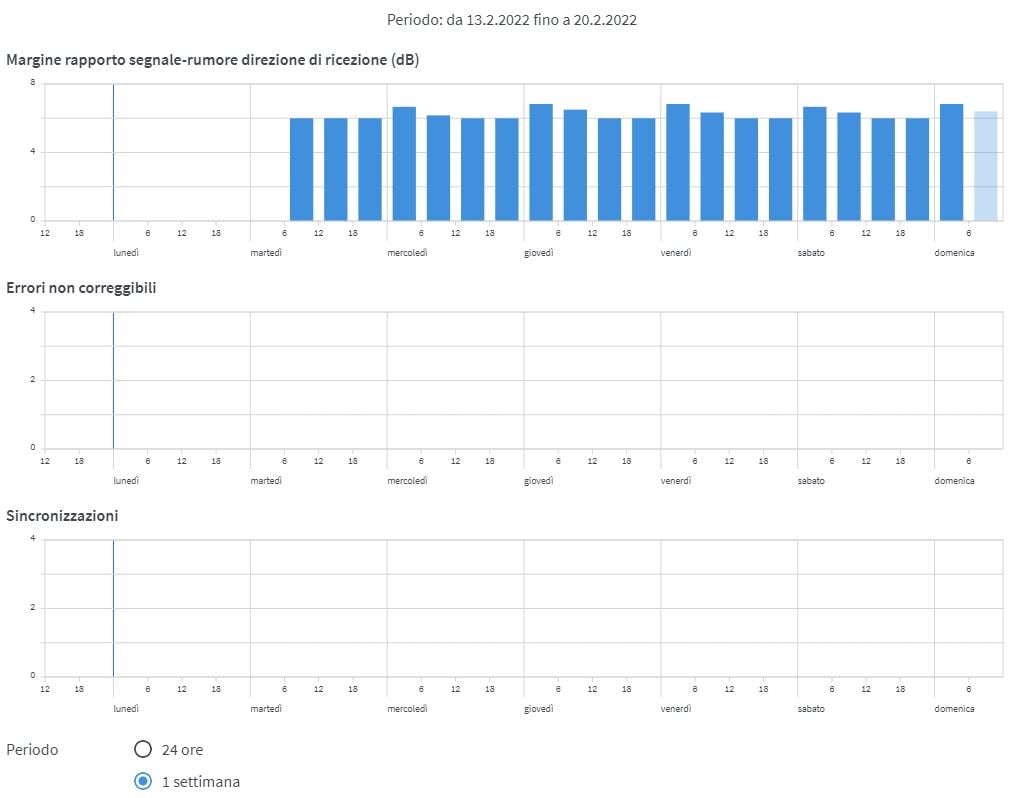The width and height of the screenshot is (1017, 798).
Task: Click the "Errori non correggibili" heading
Action: click(x=81, y=288)
